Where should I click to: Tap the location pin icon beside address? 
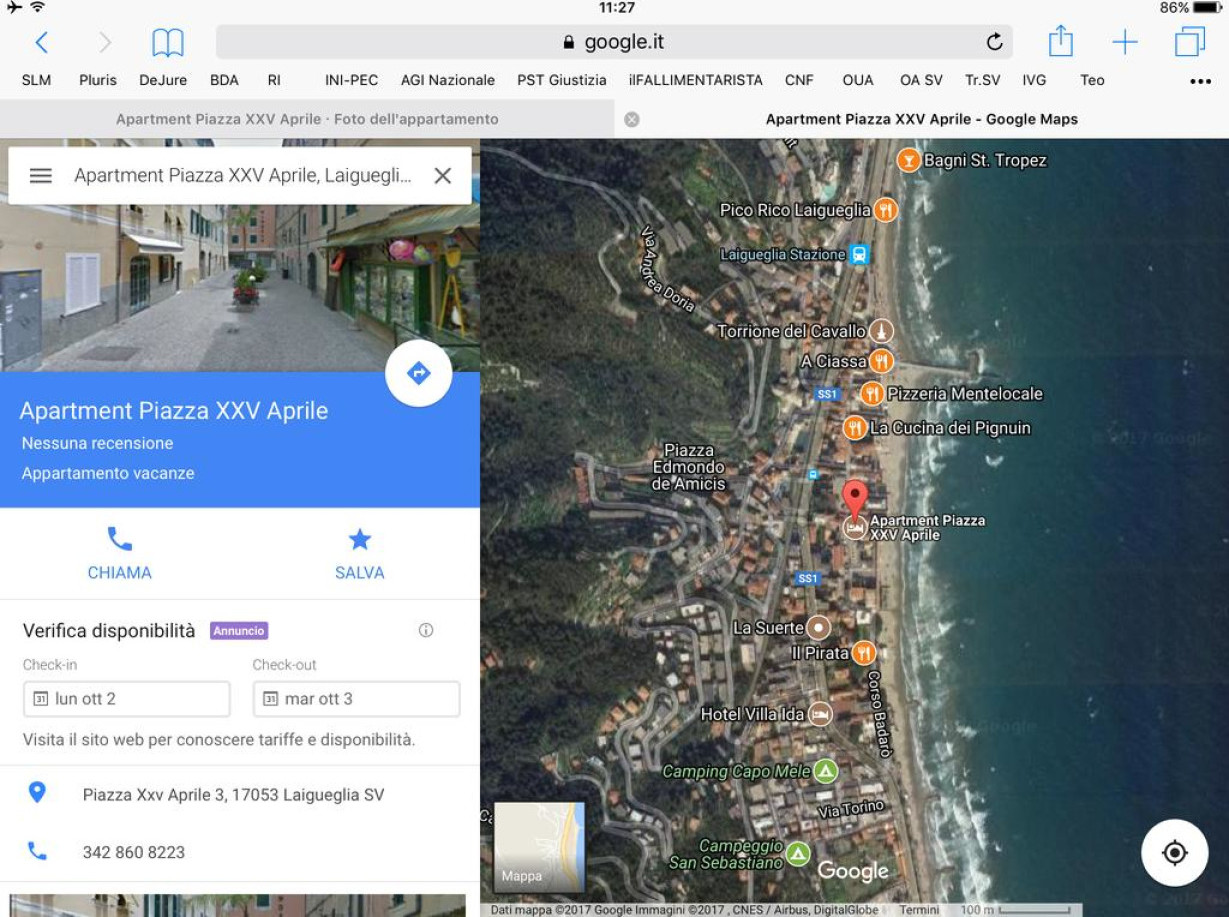click(x=37, y=793)
